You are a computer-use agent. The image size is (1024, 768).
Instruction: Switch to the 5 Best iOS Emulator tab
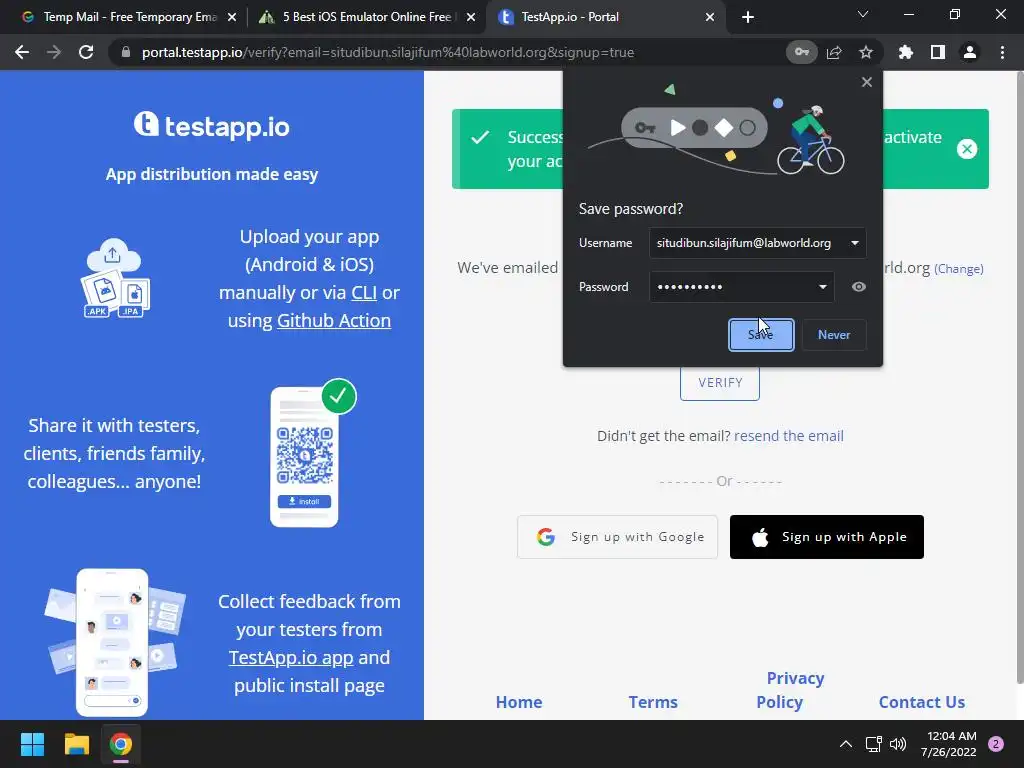coord(367,17)
